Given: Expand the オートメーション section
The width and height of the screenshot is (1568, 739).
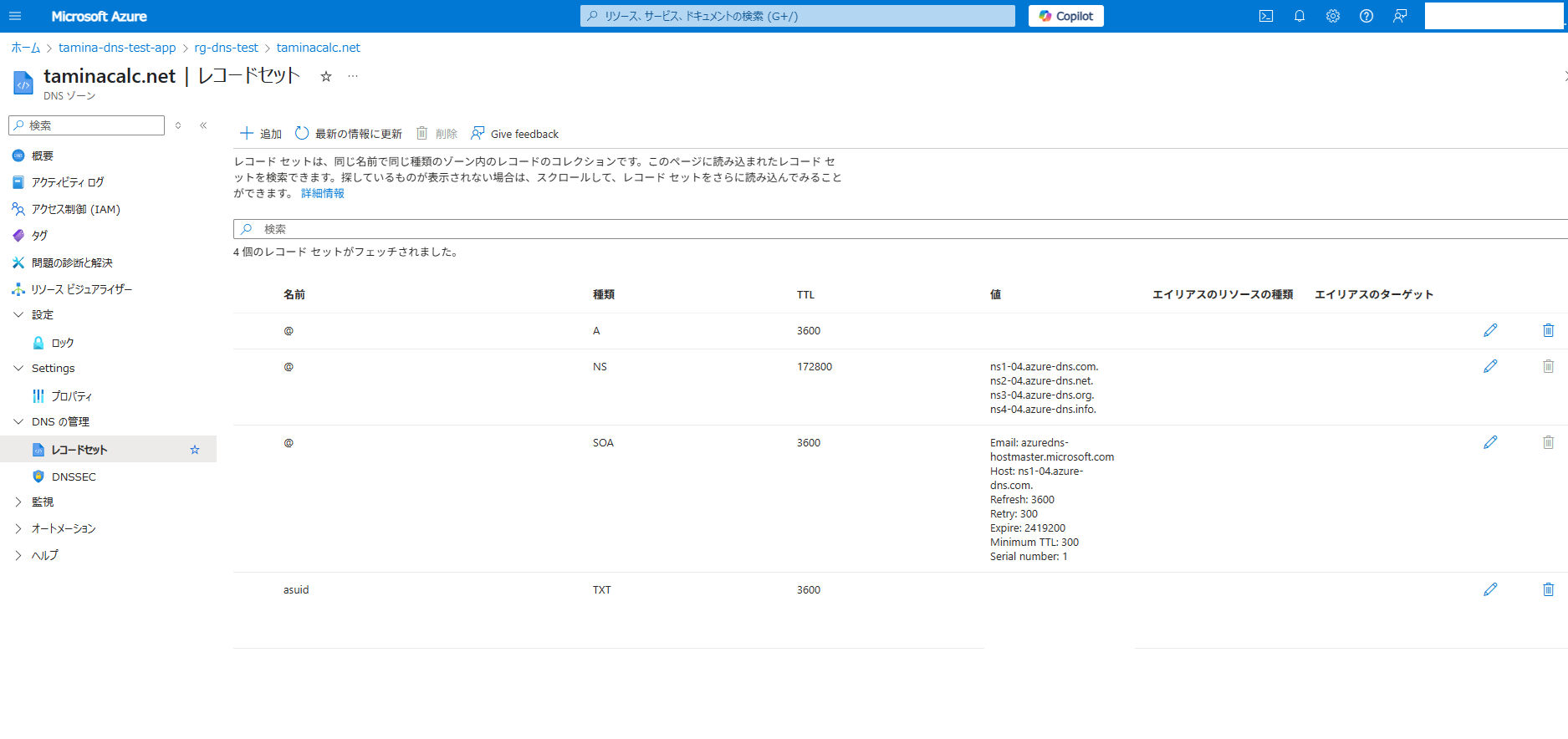Looking at the screenshot, I should coord(18,528).
